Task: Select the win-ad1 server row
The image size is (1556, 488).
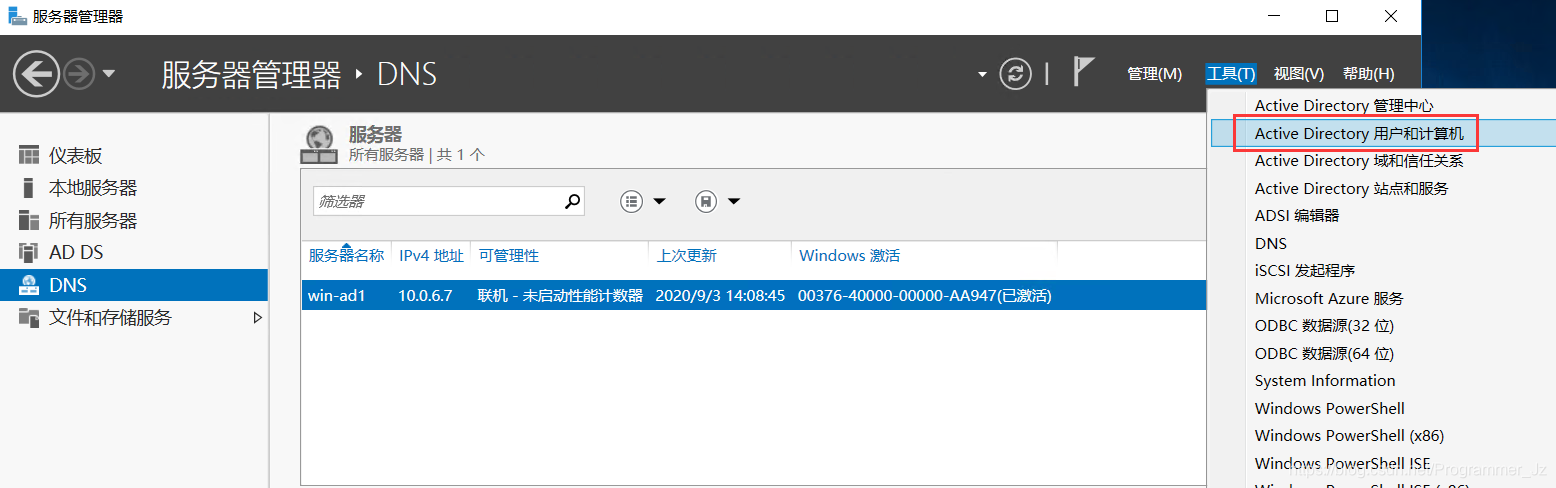Action: (754, 296)
